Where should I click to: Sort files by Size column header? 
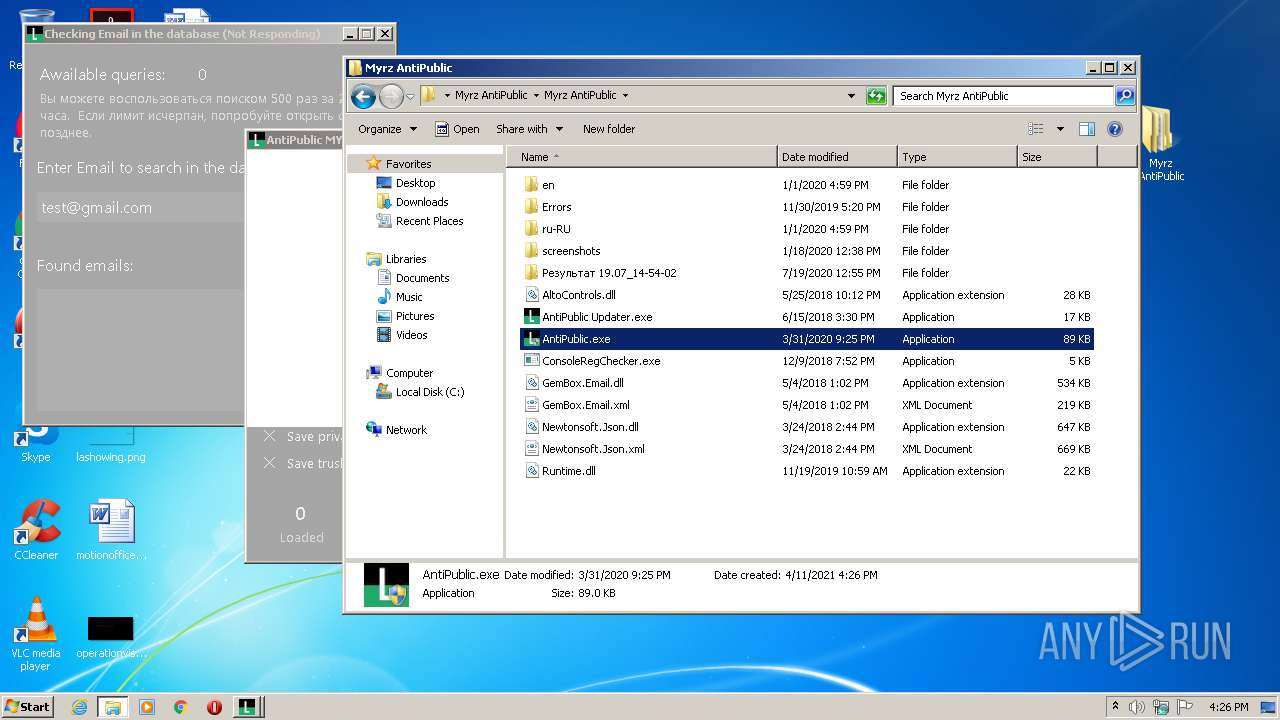click(x=1057, y=157)
